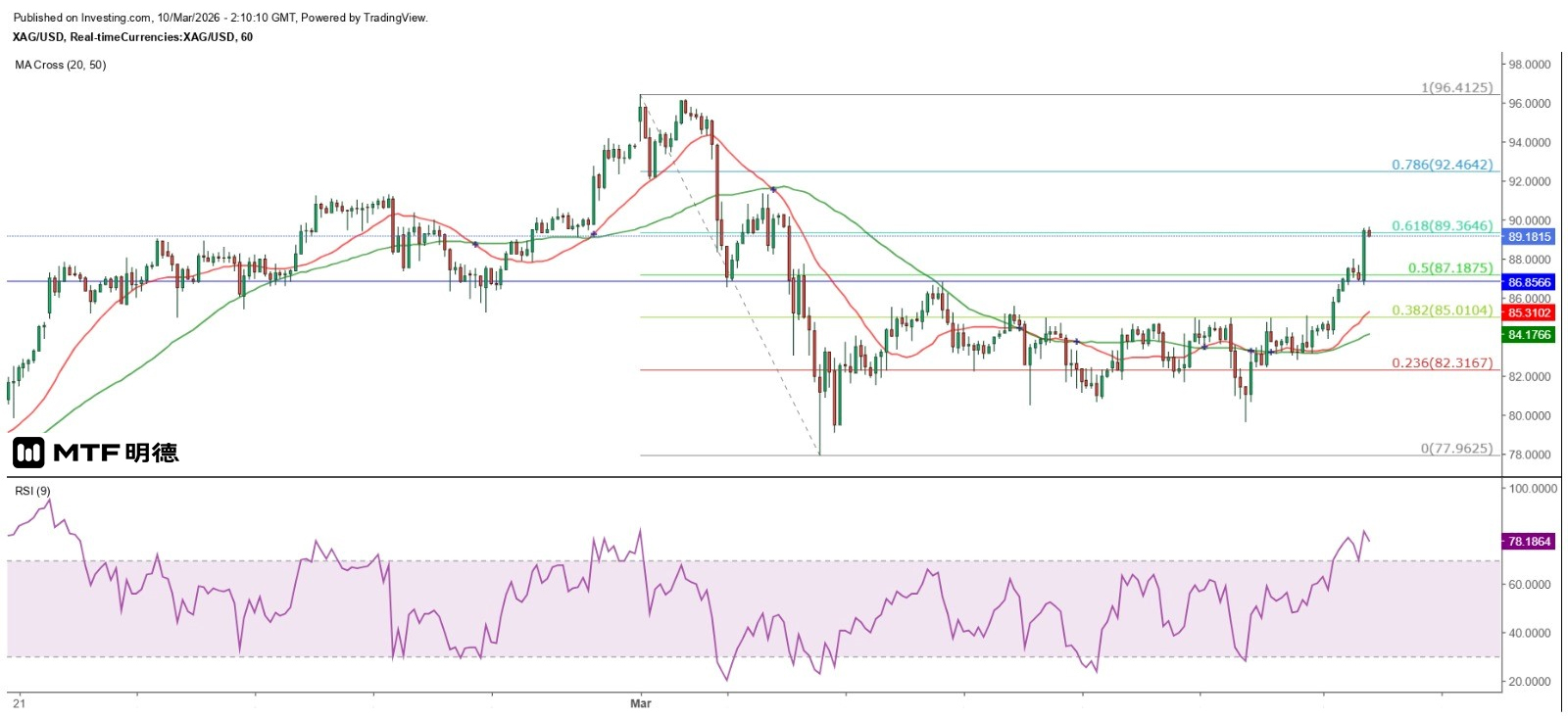
Task: Click the red 85.3102 MA price tag
Action: [1529, 313]
